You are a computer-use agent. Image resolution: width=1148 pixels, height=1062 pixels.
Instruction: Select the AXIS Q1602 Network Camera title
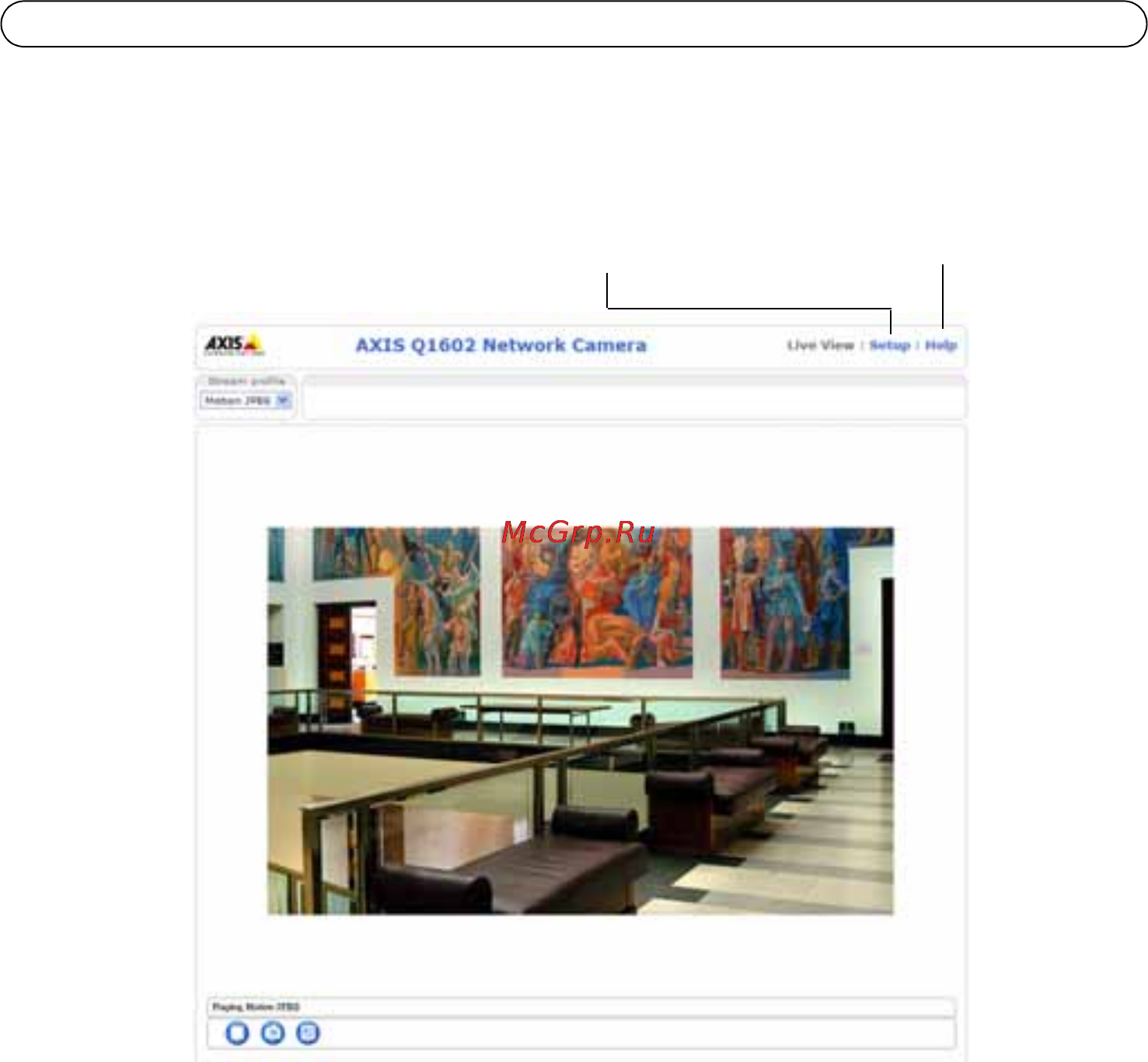[501, 345]
